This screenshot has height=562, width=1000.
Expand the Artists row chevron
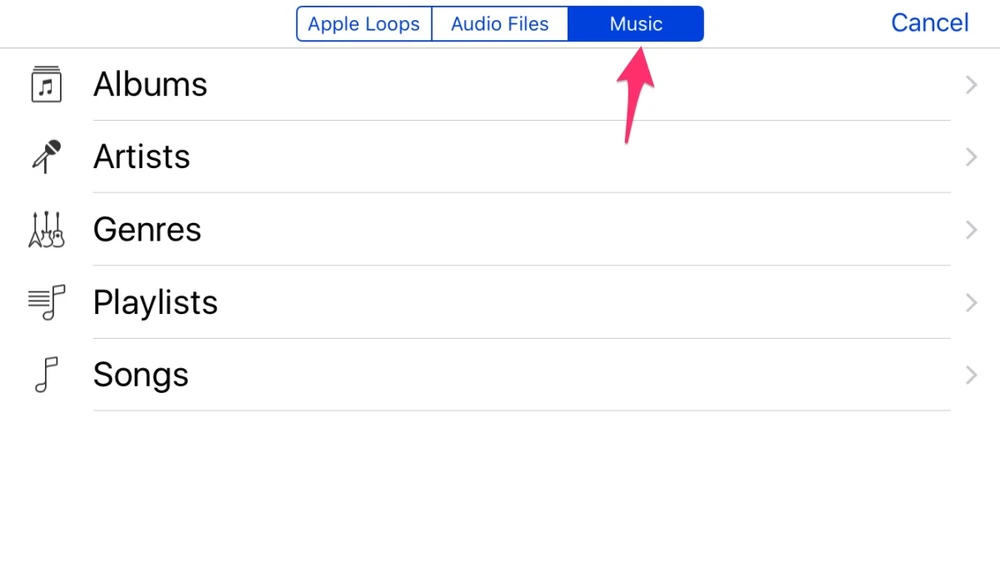click(x=970, y=157)
